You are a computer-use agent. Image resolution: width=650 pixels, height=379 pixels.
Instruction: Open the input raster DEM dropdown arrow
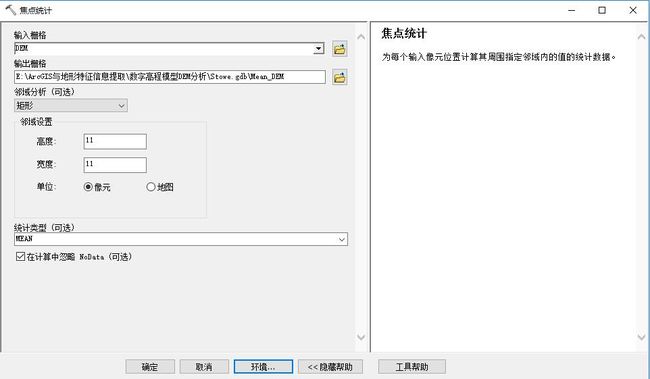pos(318,49)
